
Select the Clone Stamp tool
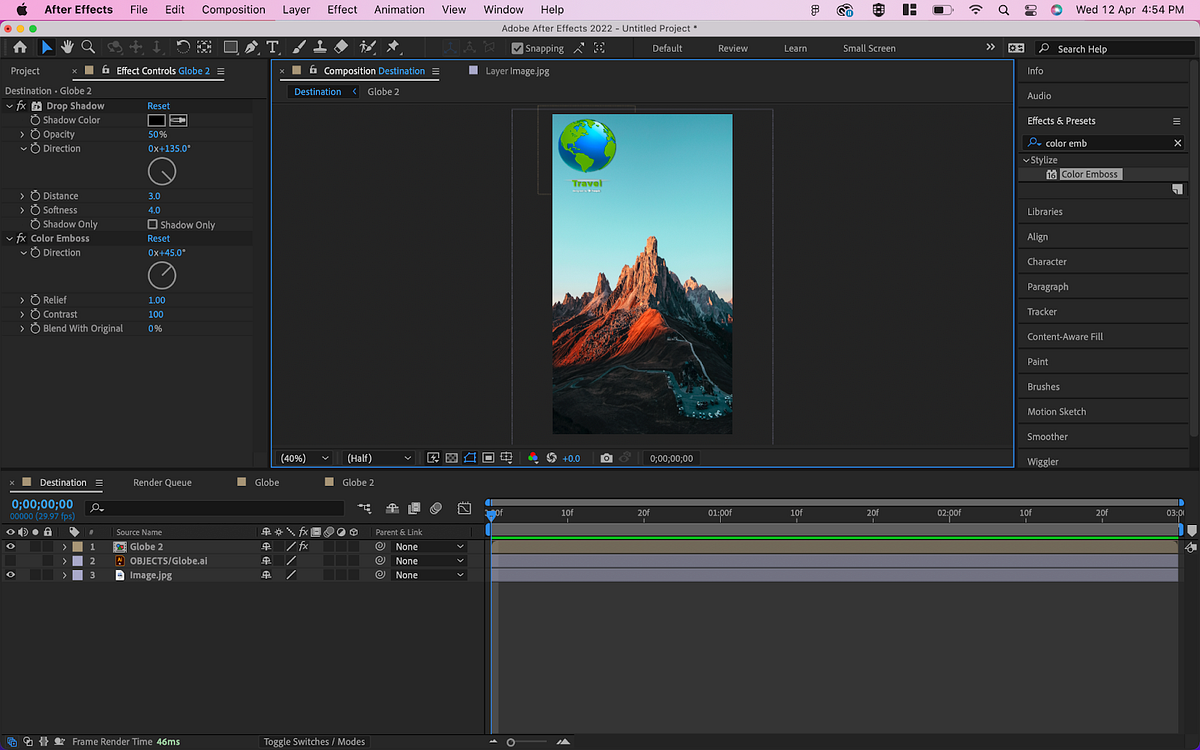click(318, 47)
